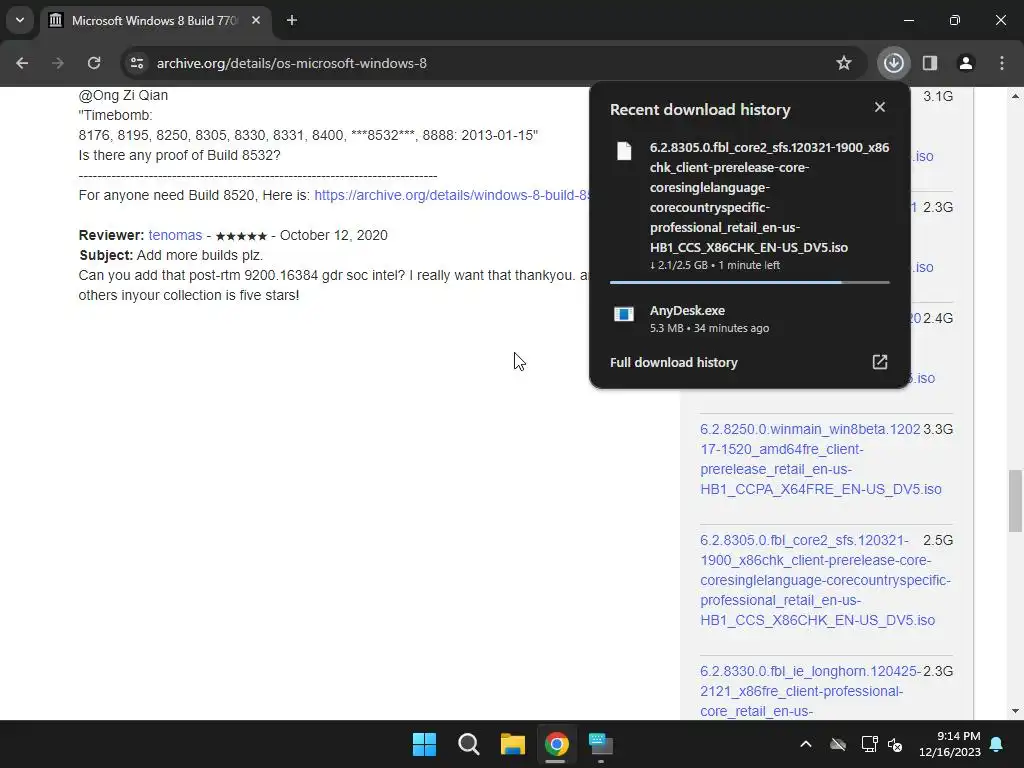Open reviewer tenomas profile link
Screen dimensions: 1024x768
point(175,235)
